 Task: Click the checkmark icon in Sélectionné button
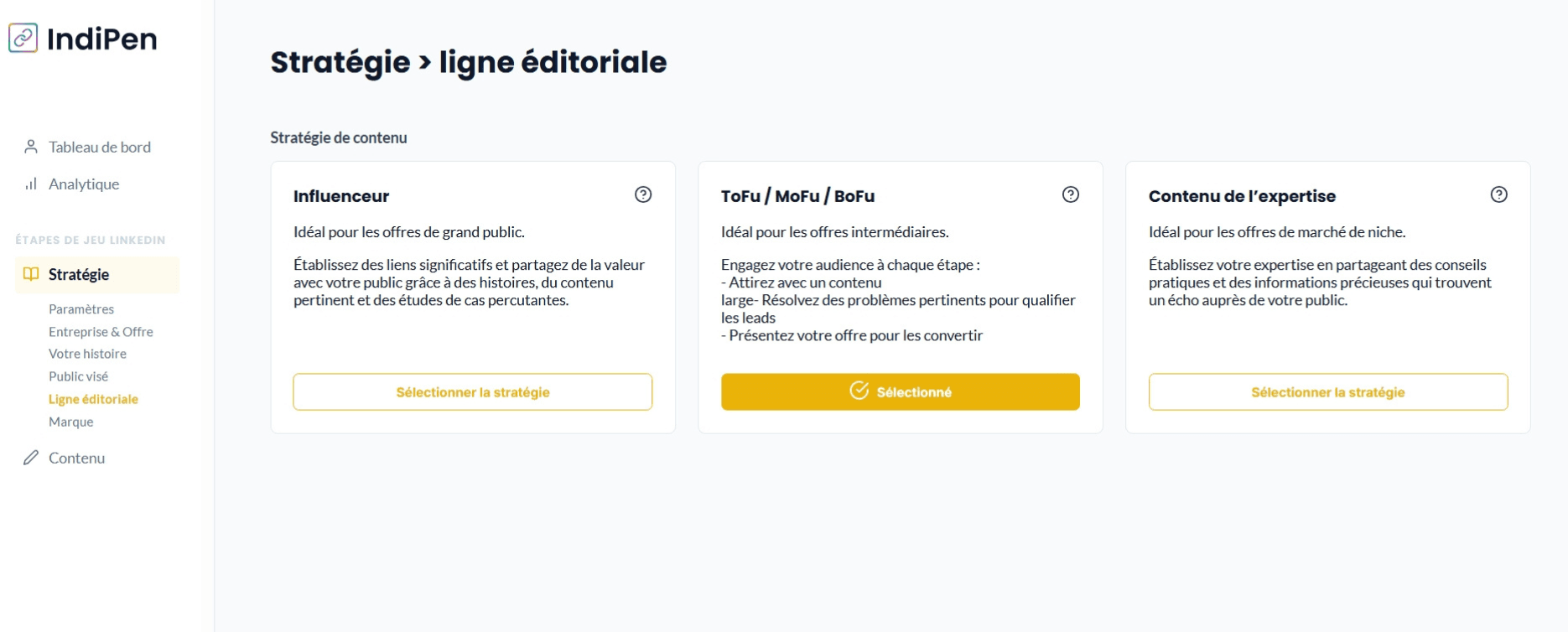[x=859, y=391]
